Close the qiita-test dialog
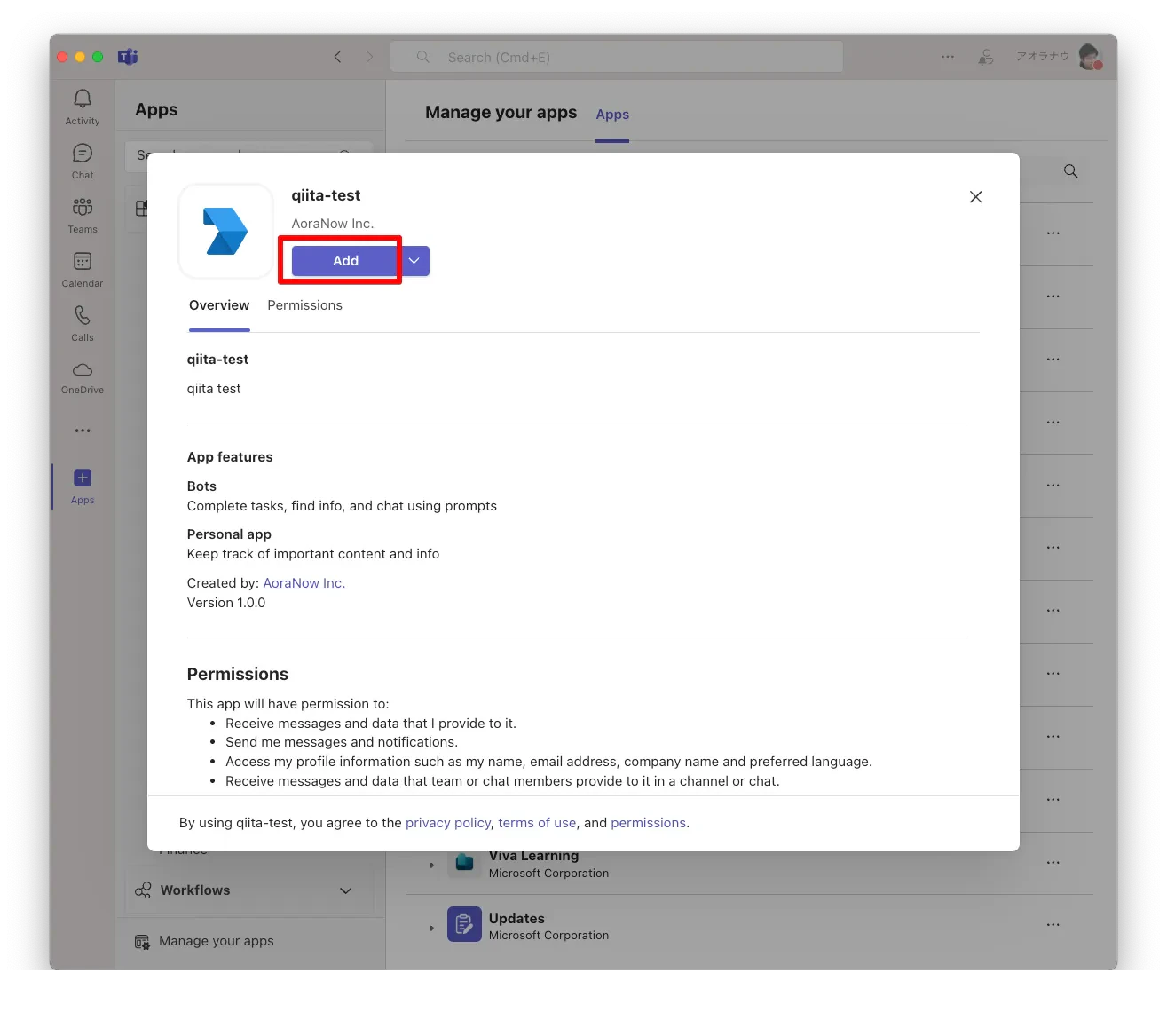Viewport: 1167px width, 1036px height. pyautogui.click(x=975, y=197)
